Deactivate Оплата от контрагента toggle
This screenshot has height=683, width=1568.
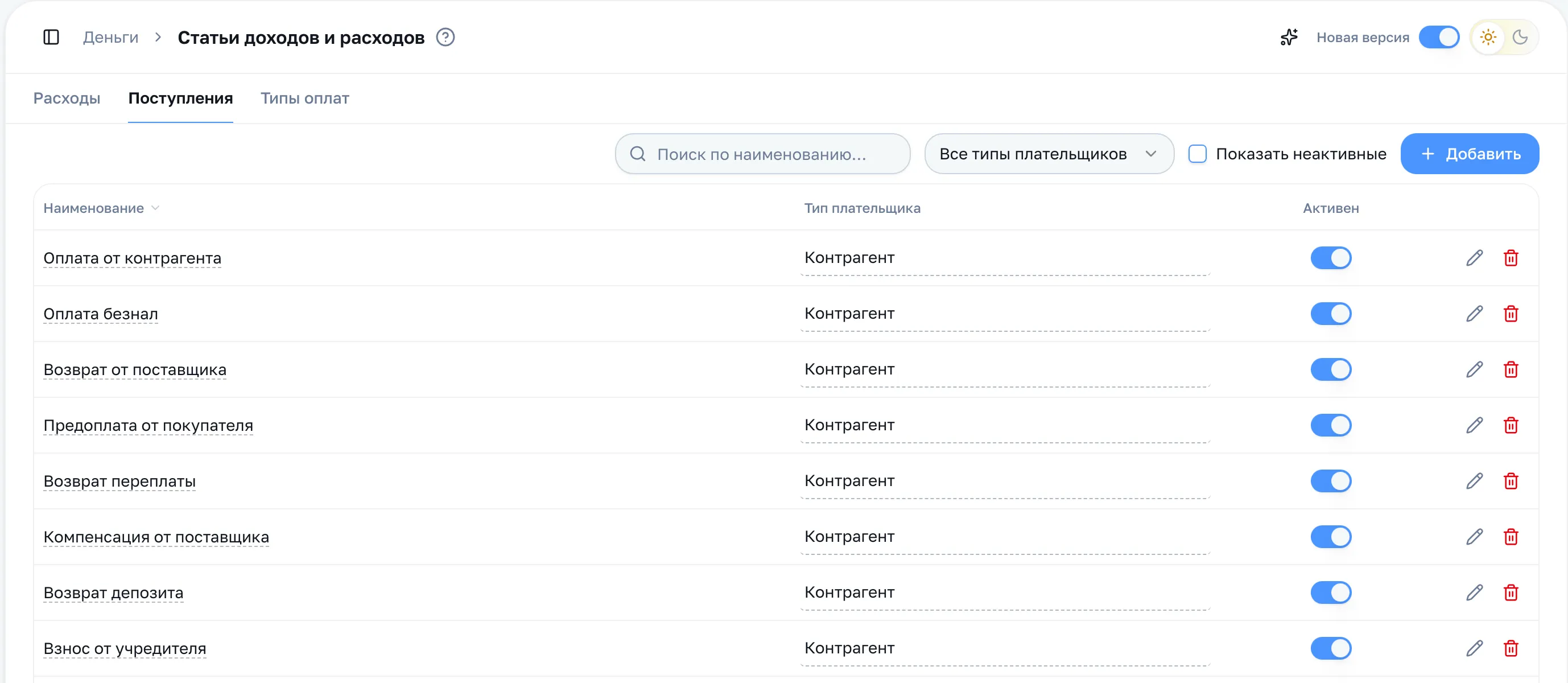click(x=1330, y=258)
